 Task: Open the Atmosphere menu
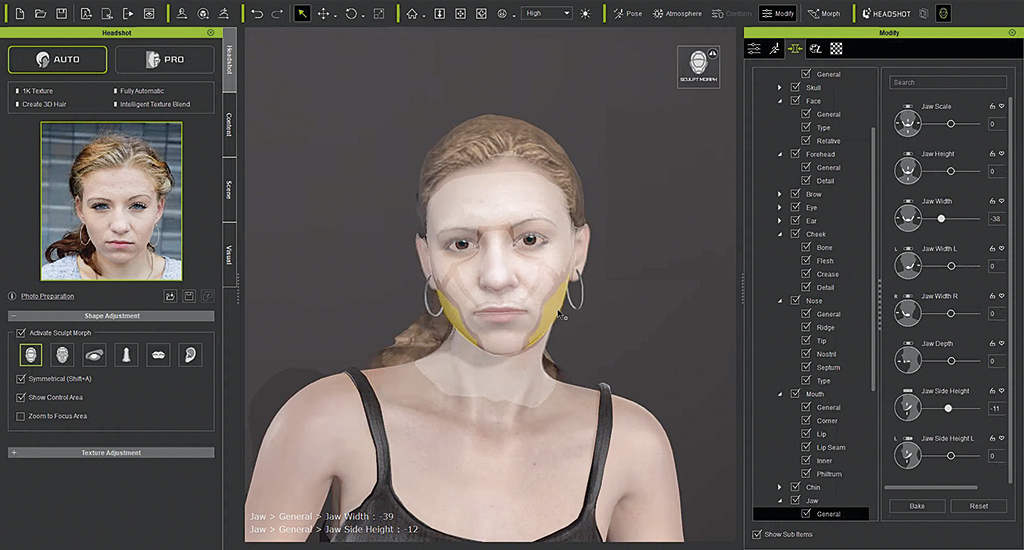[x=677, y=13]
